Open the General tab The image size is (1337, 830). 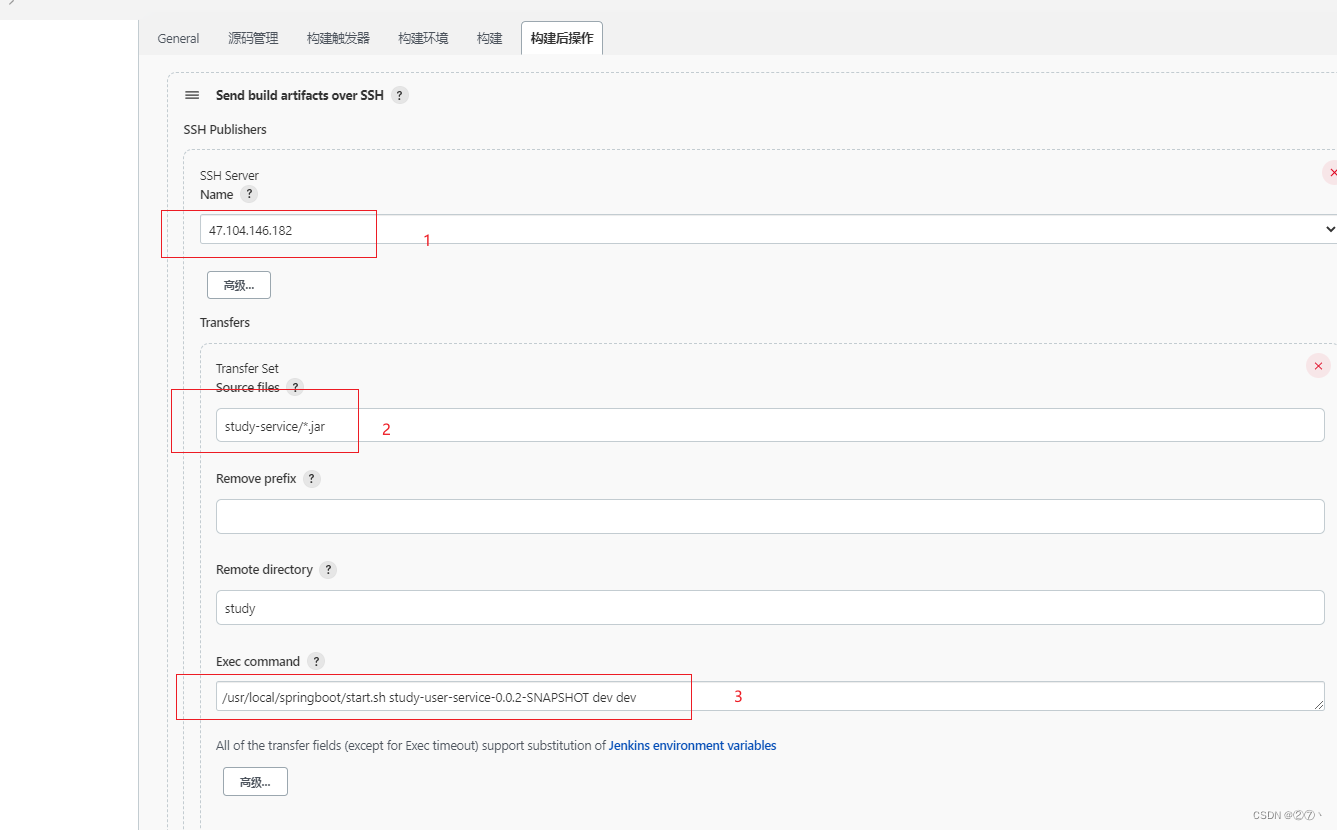point(178,38)
